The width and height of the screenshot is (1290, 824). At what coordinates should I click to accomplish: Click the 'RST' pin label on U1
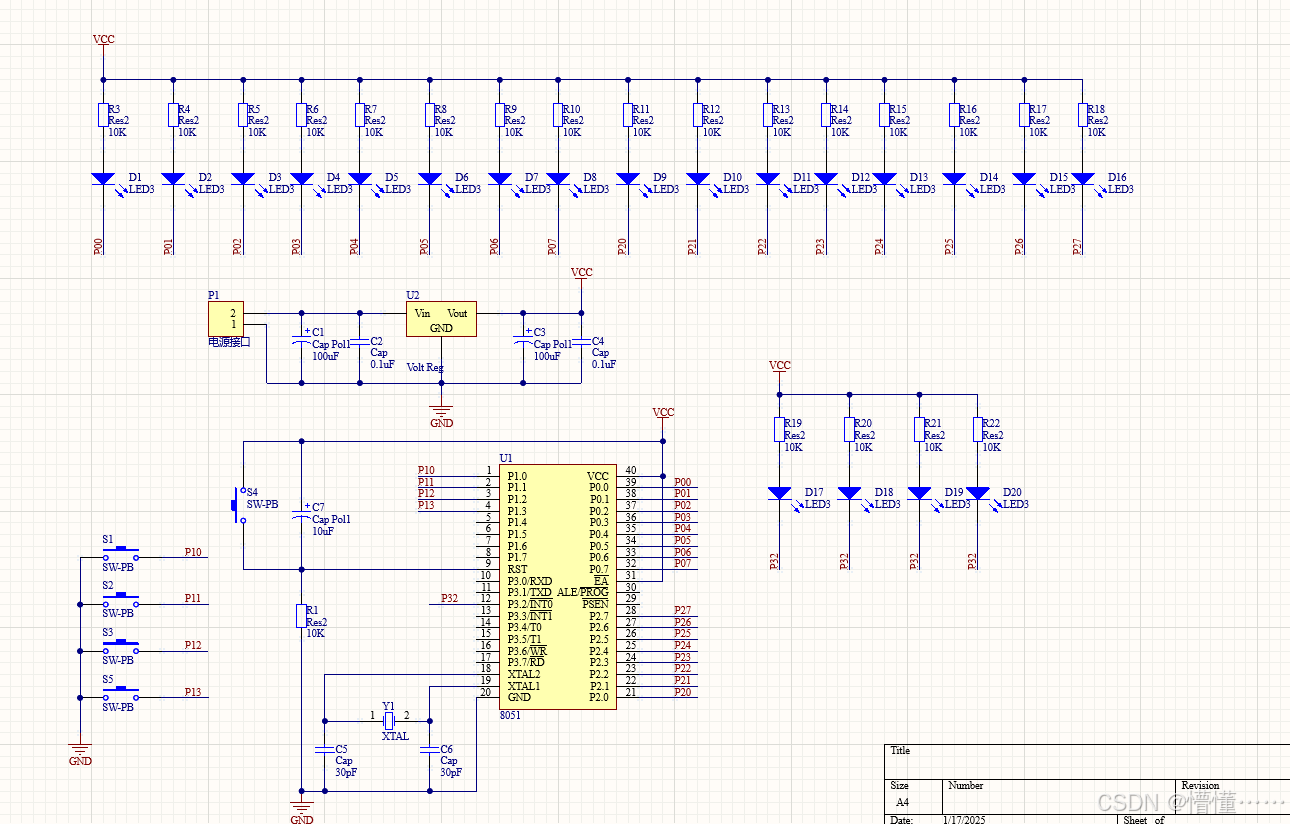pyautogui.click(x=517, y=569)
